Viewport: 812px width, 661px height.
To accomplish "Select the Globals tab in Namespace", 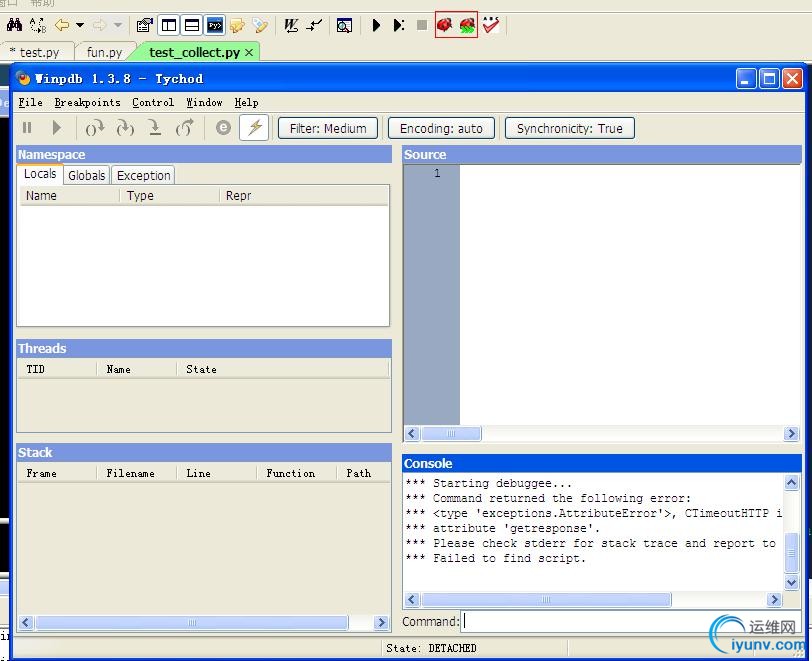I will [86, 176].
